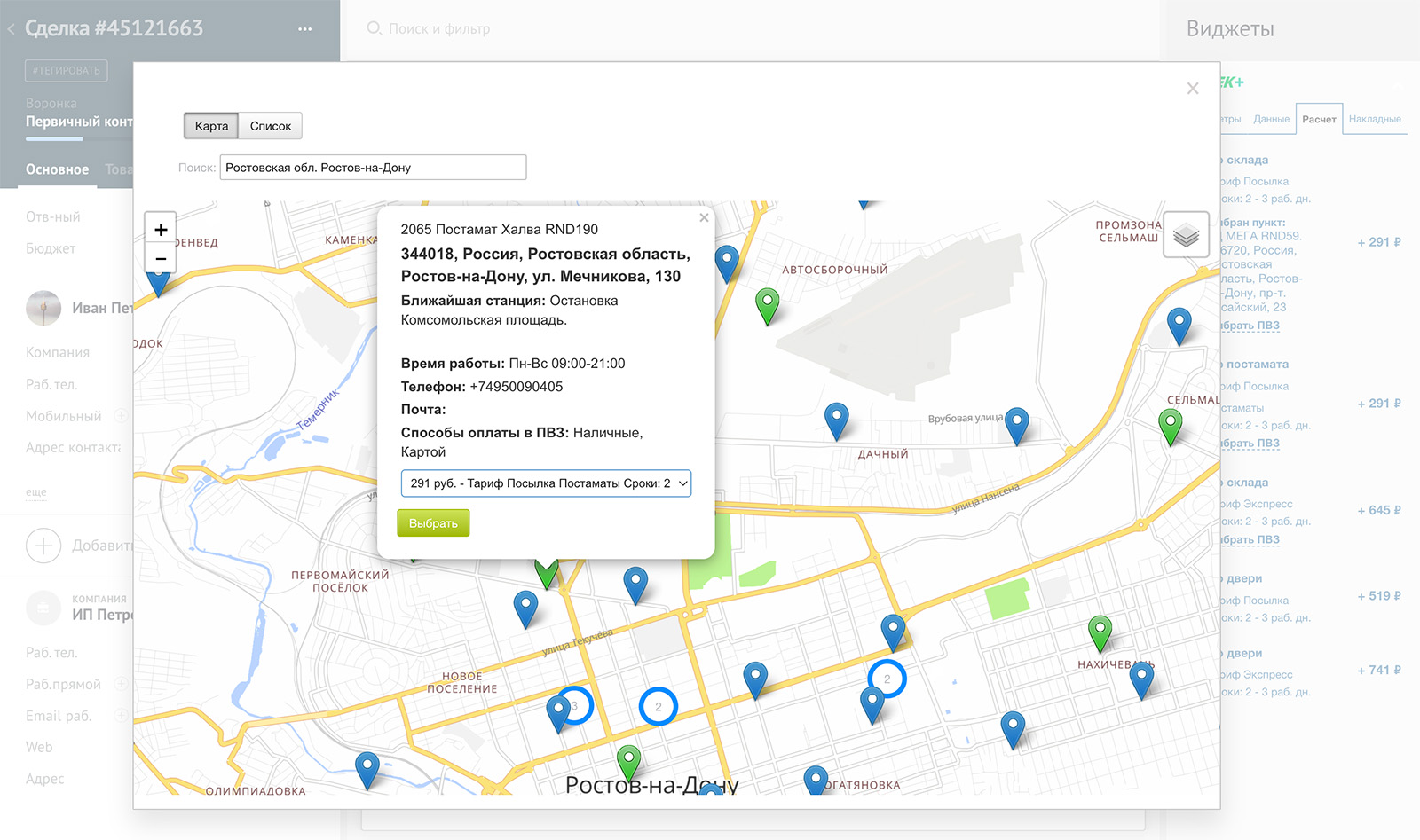
Task: Zoom out on the map
Action: tap(161, 259)
